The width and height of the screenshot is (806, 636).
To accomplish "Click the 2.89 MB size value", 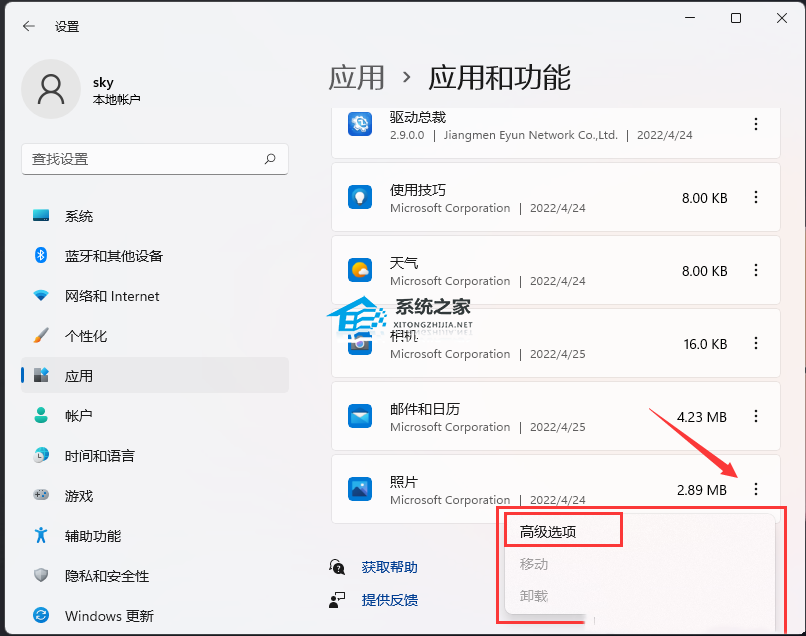I will (702, 490).
